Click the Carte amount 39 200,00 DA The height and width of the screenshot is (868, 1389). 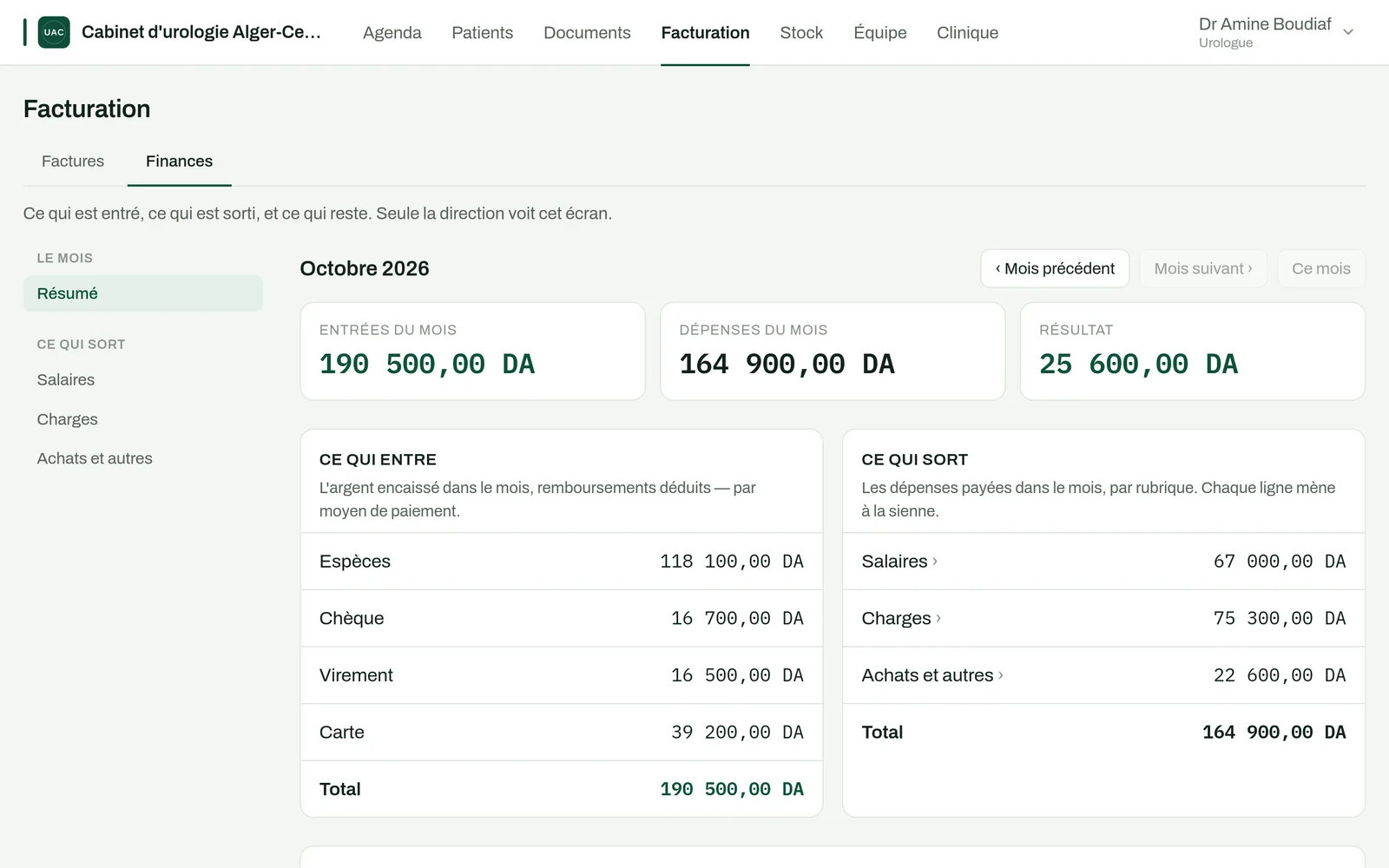(x=737, y=732)
